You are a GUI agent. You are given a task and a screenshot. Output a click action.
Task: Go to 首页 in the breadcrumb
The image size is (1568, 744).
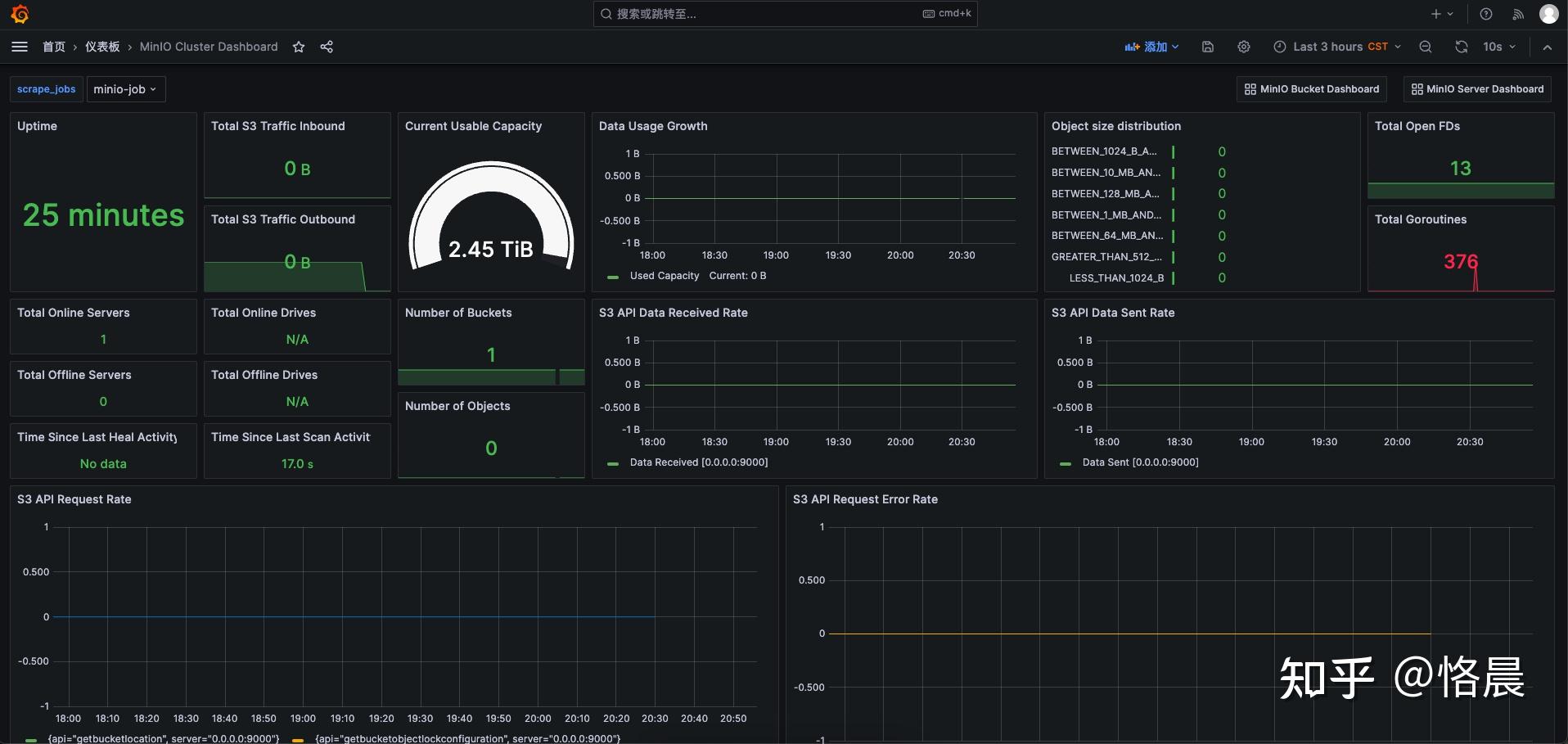coord(54,47)
